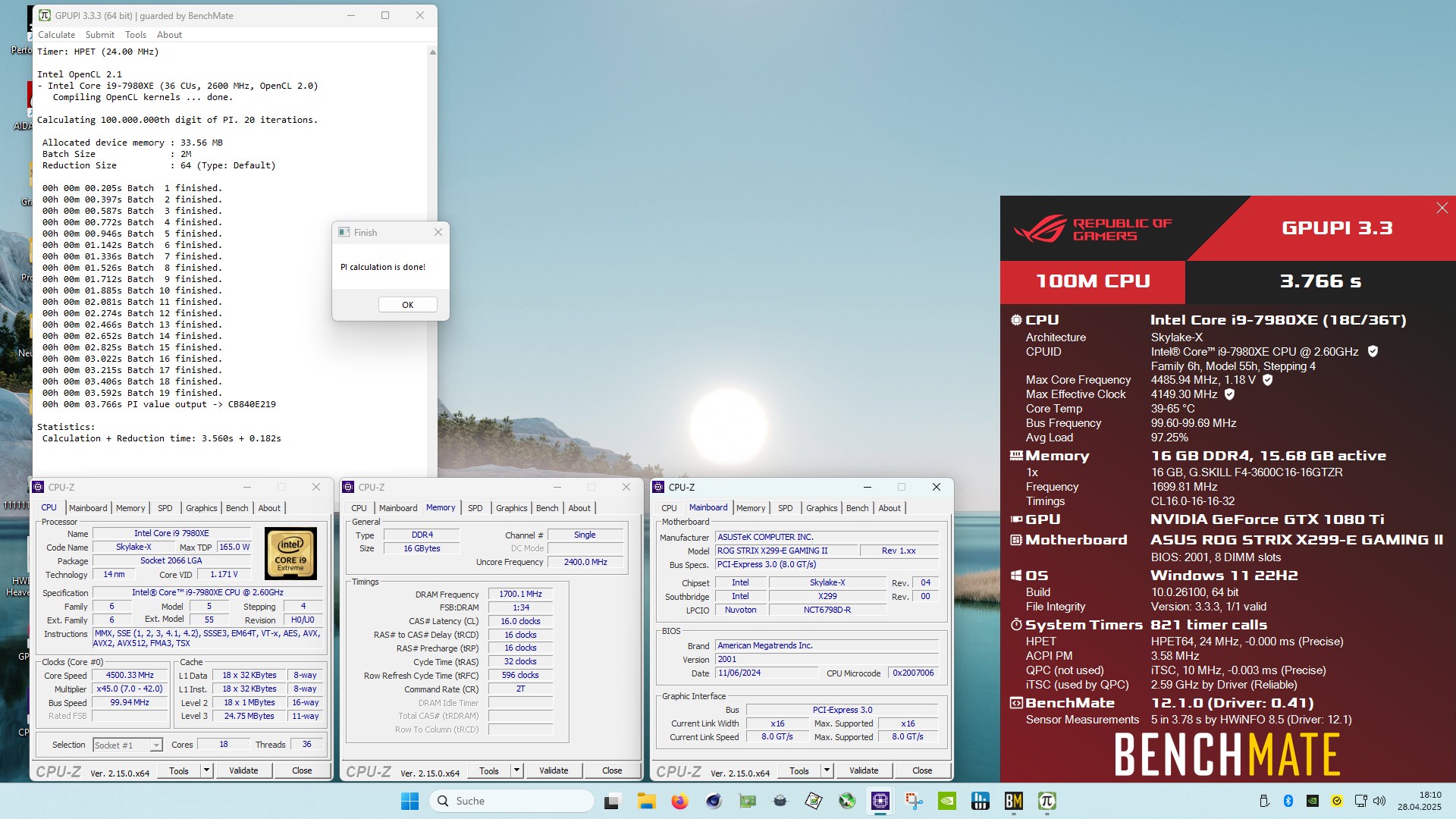
Task: Launch File Explorer from the taskbar
Action: point(646,801)
